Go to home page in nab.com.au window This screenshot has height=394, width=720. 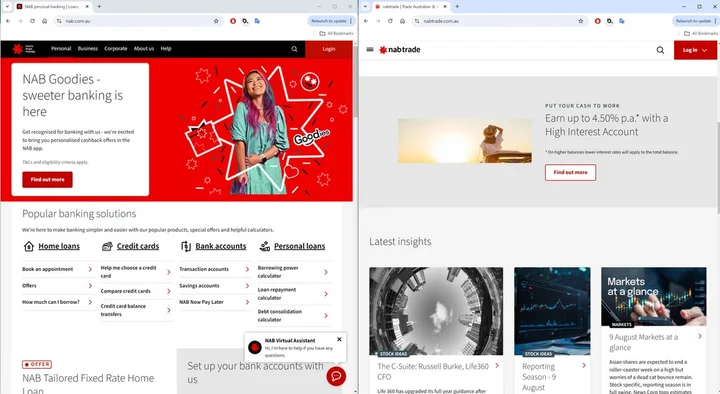coord(45,21)
